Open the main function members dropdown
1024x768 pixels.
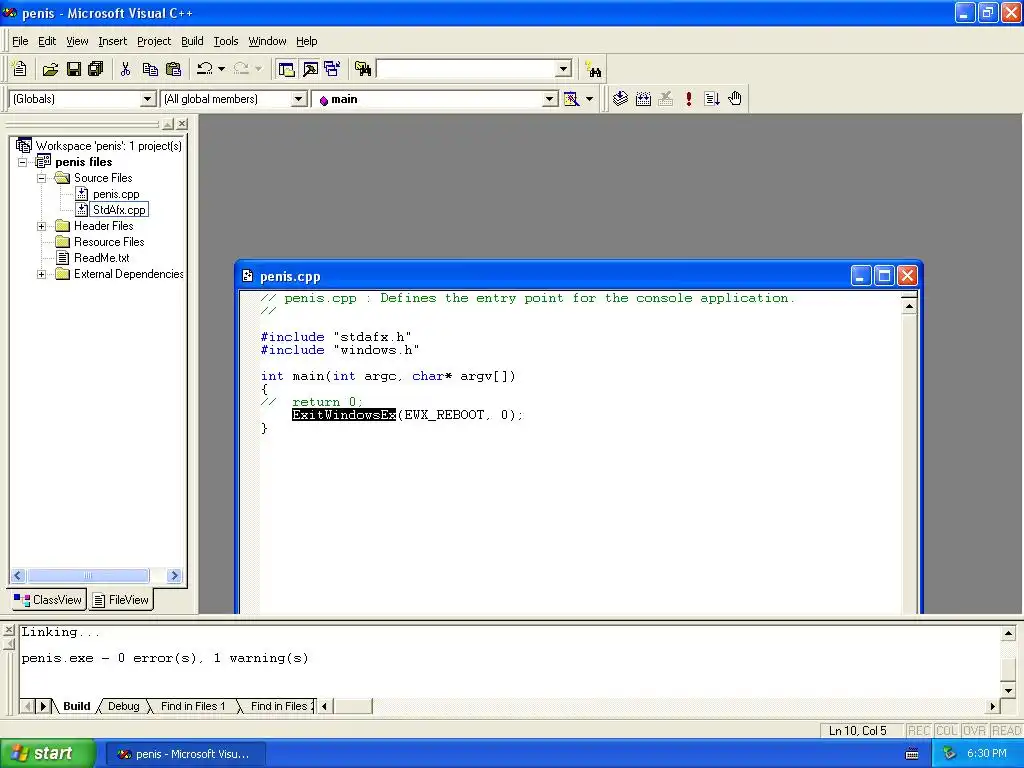[550, 99]
